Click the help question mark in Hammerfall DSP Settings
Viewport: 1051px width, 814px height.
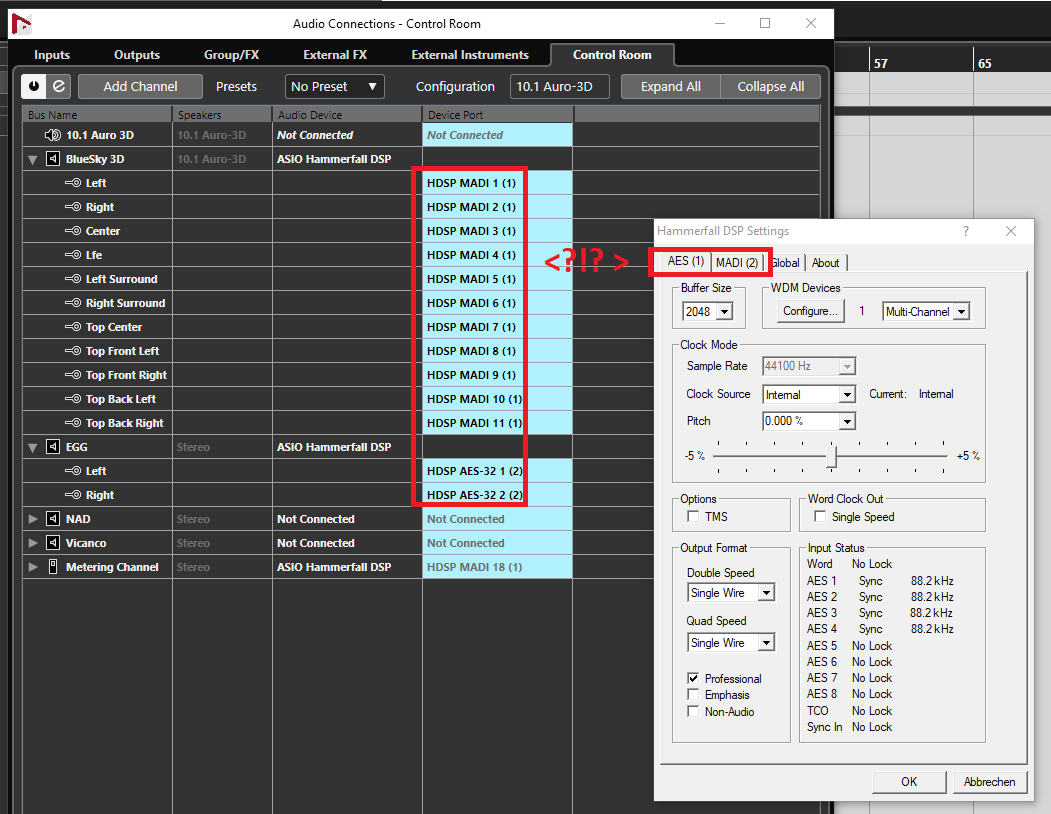pos(966,231)
